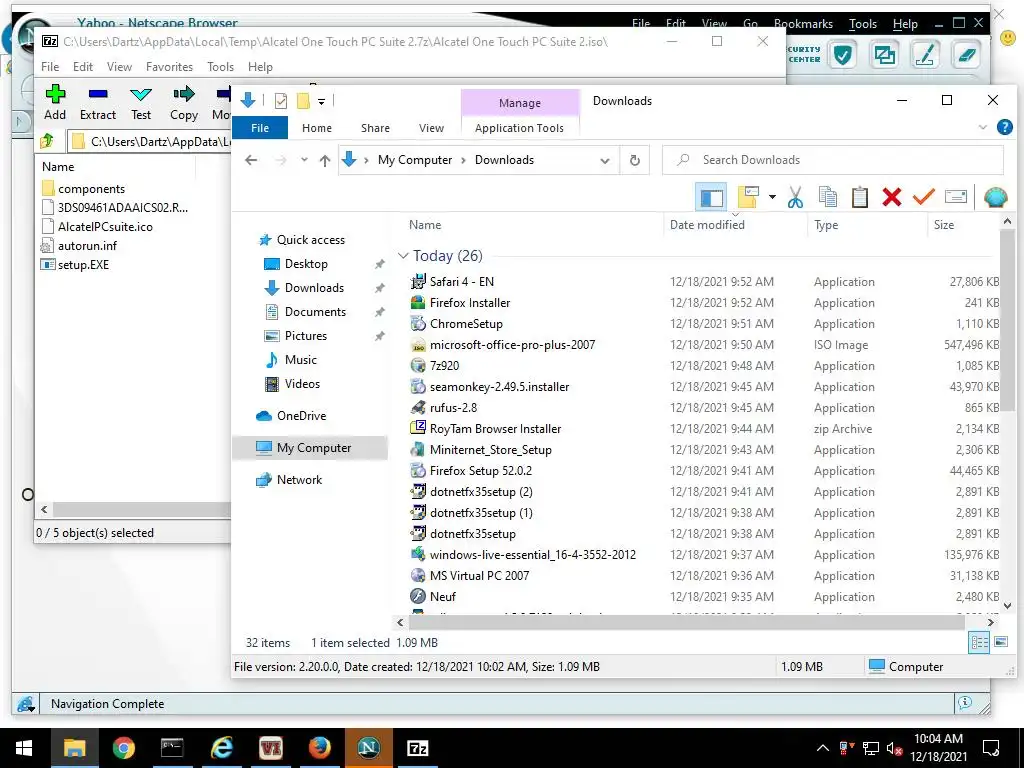The image size is (1024, 768).
Task: Sort by the Size column header
Action: [943, 225]
